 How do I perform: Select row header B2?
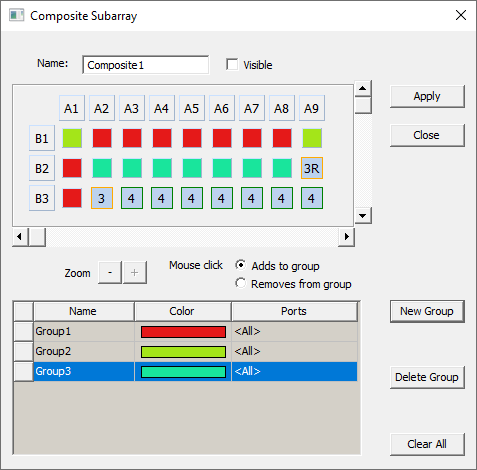click(42, 168)
